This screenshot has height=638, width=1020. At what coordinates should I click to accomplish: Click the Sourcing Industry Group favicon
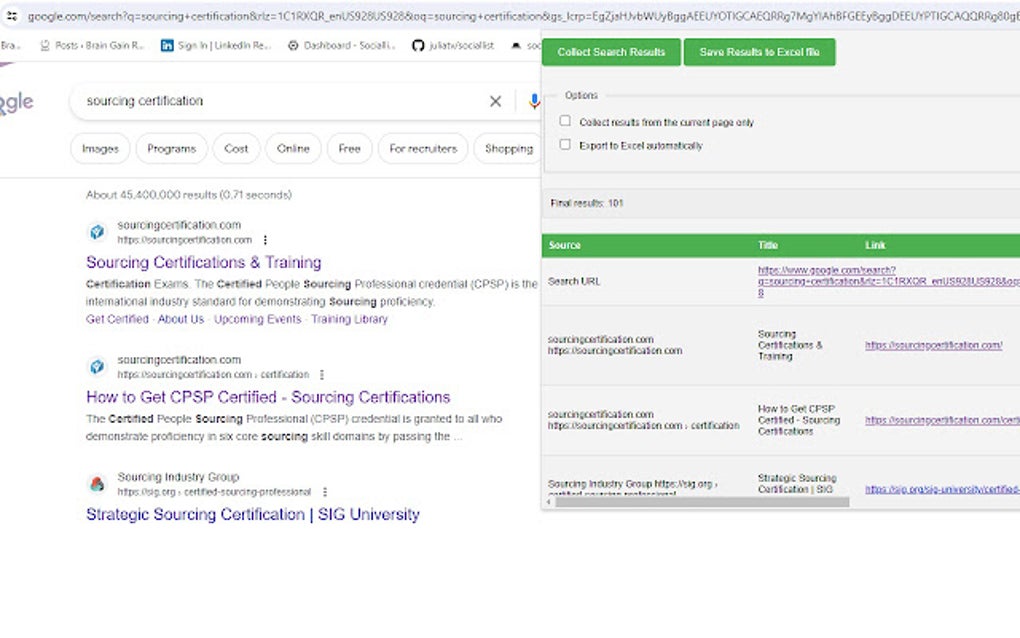pyautogui.click(x=97, y=484)
